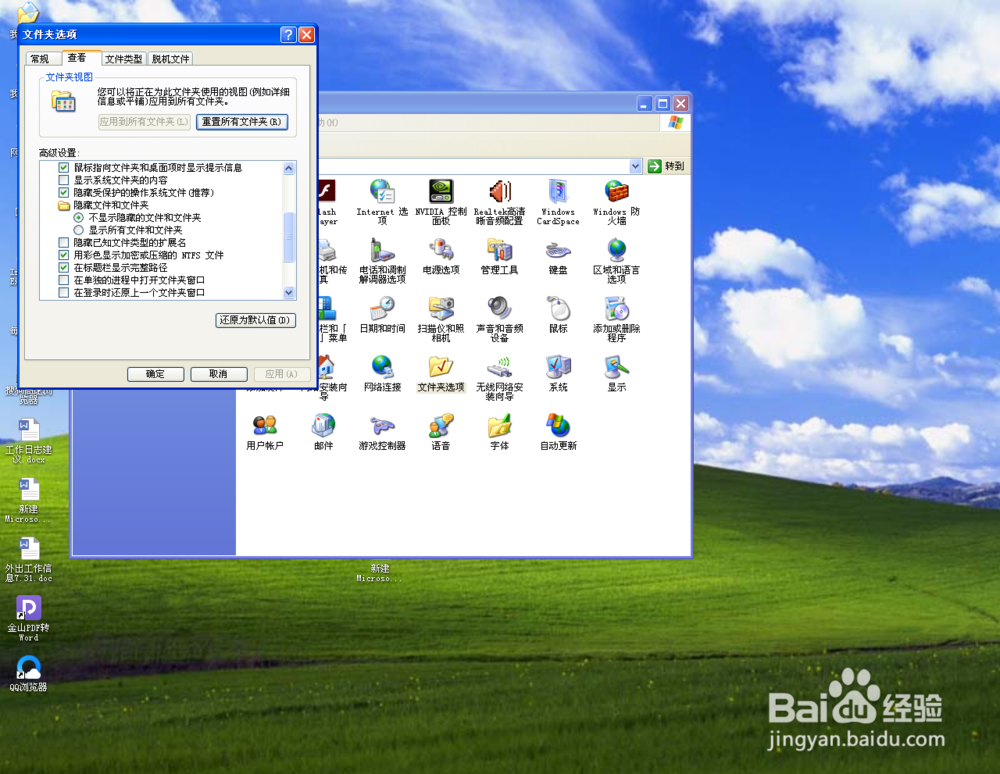Maximize the Control Panel window
This screenshot has height=774, width=1000.
tap(663, 103)
